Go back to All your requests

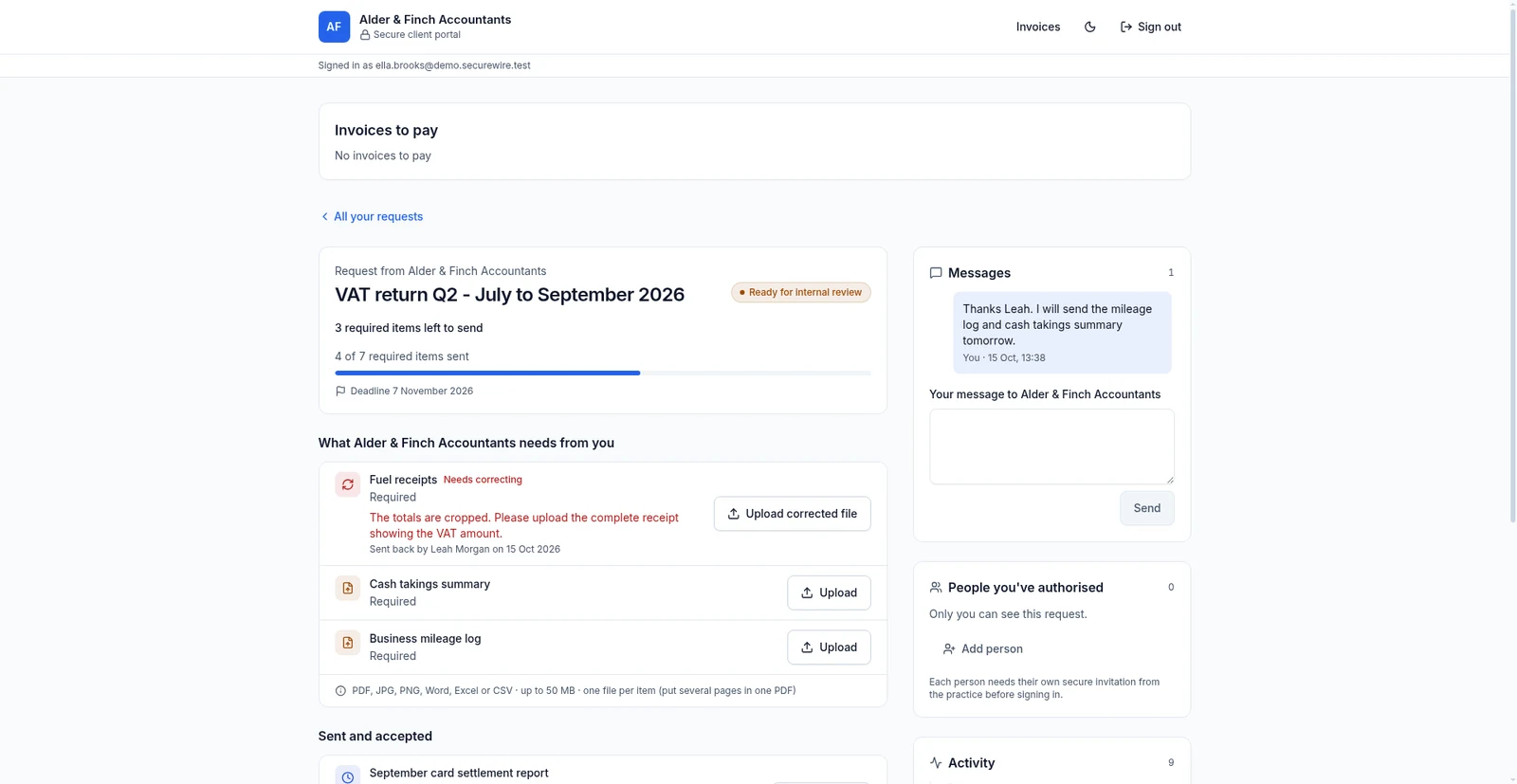coord(372,216)
